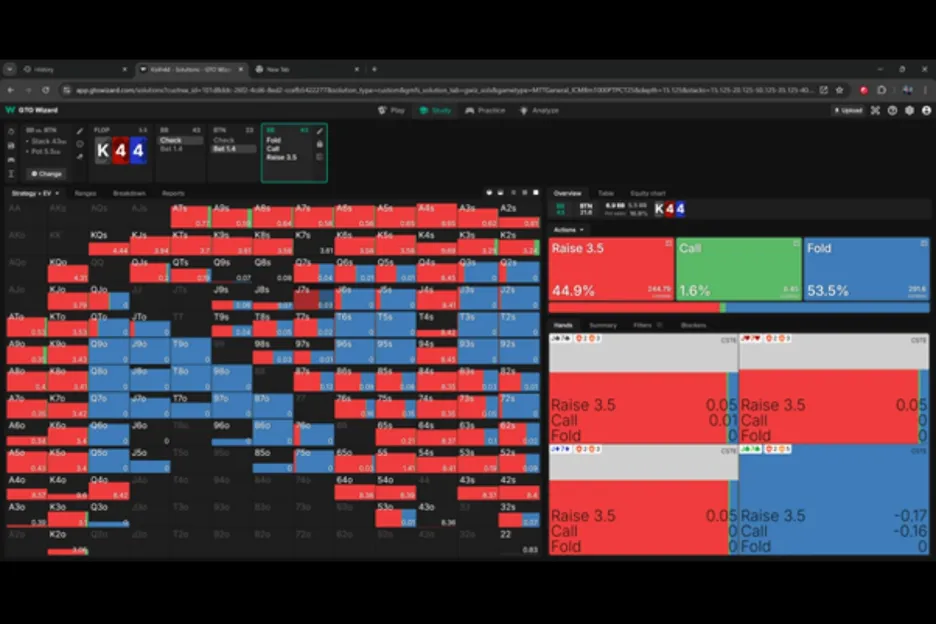Open the Actions dropdown

click(566, 230)
